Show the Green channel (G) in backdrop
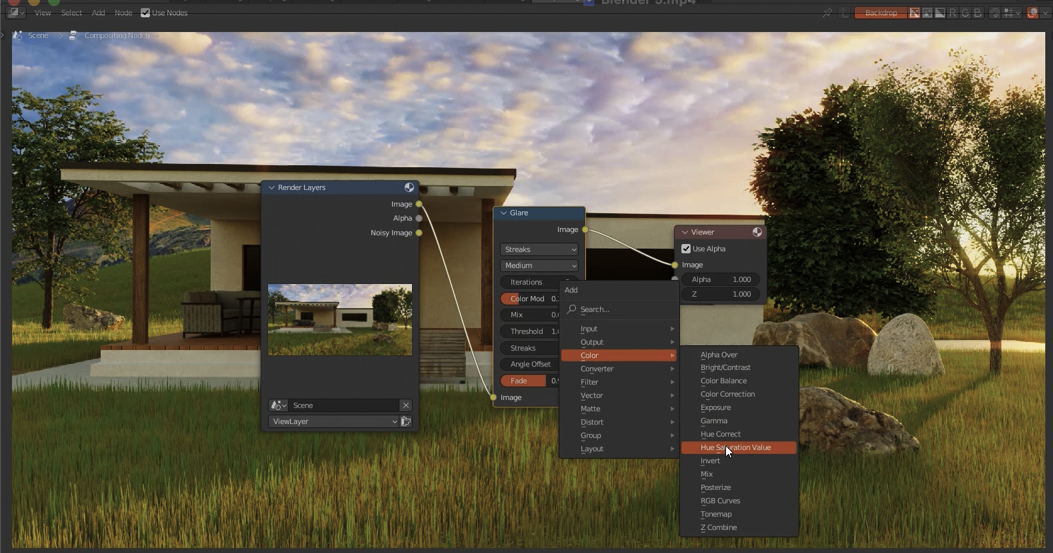This screenshot has height=553, width=1053. 965,13
